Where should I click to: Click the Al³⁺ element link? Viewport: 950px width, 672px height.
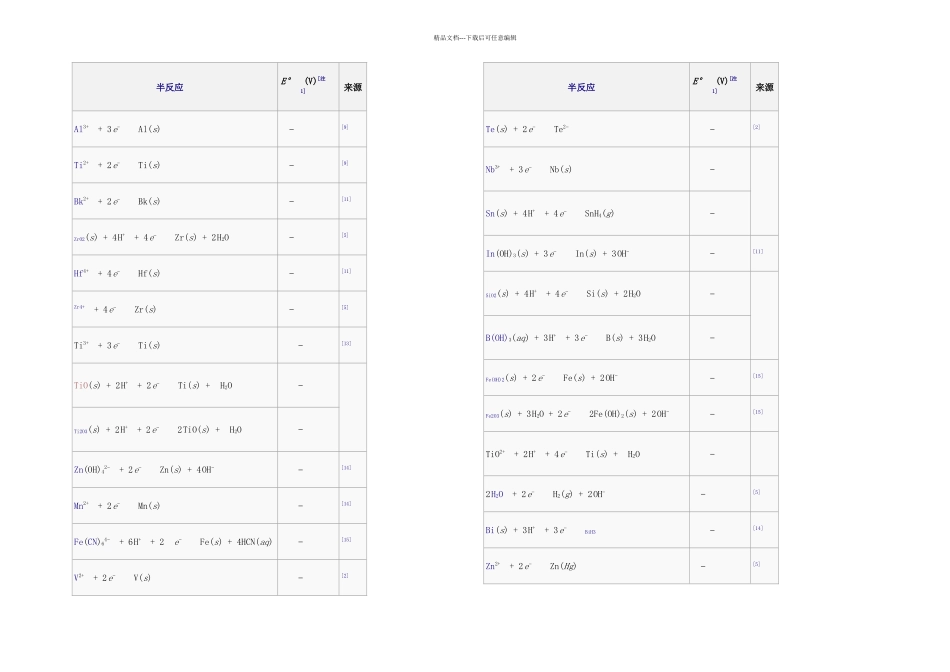[81, 129]
